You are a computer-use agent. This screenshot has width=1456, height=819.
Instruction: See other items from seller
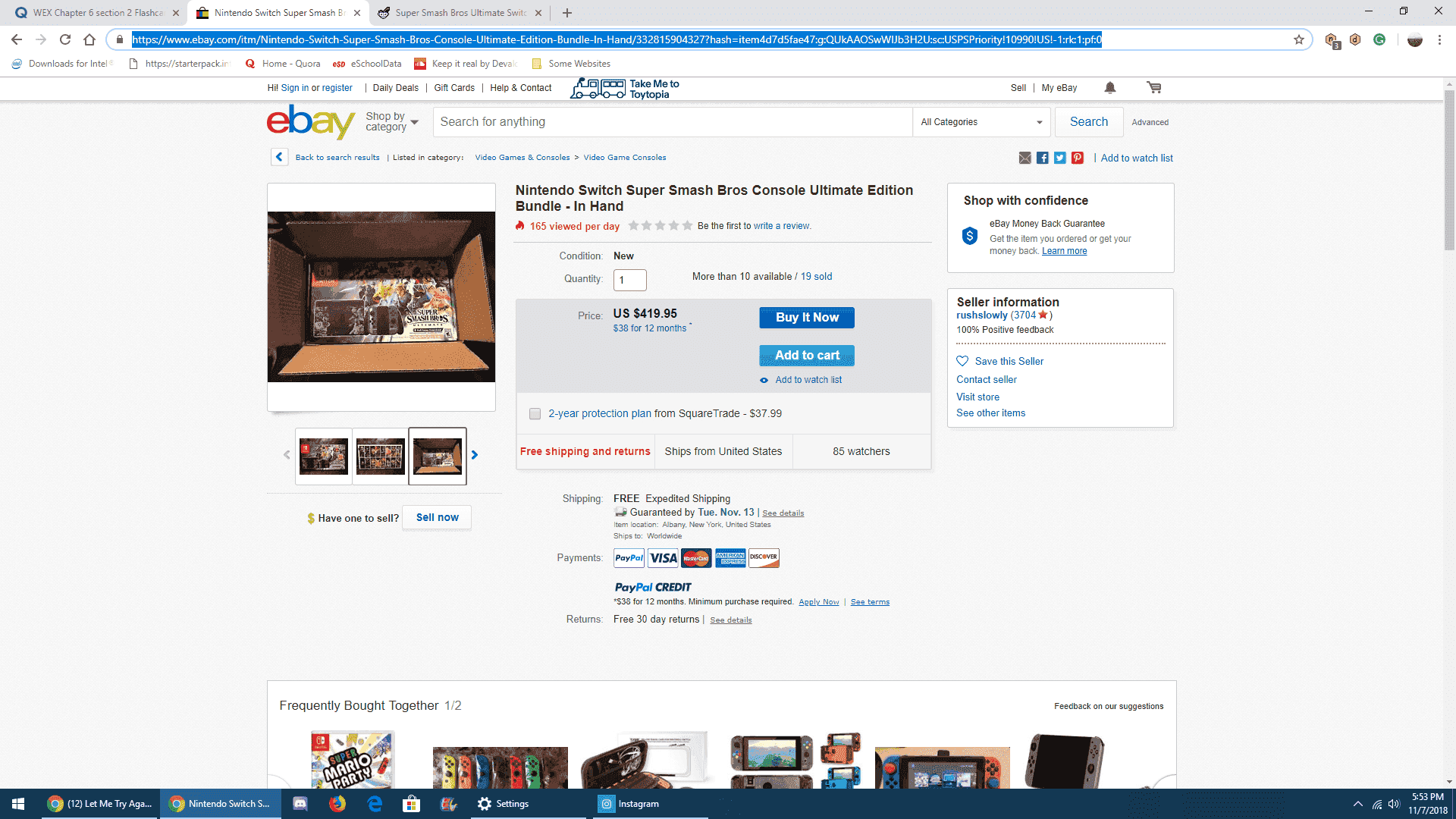pos(990,413)
